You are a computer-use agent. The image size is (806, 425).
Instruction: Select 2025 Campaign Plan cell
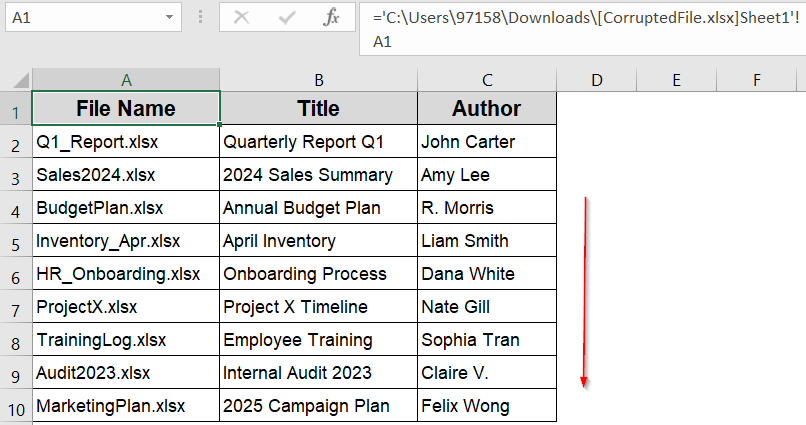(319, 405)
